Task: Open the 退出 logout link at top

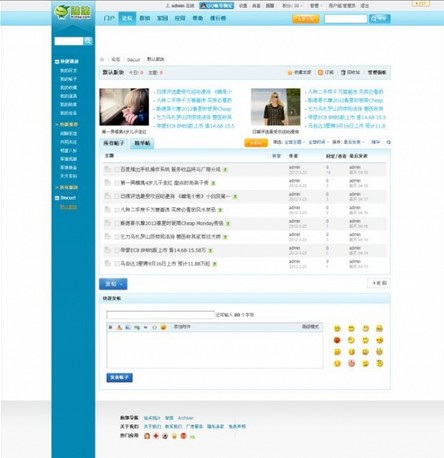Action: click(365, 6)
